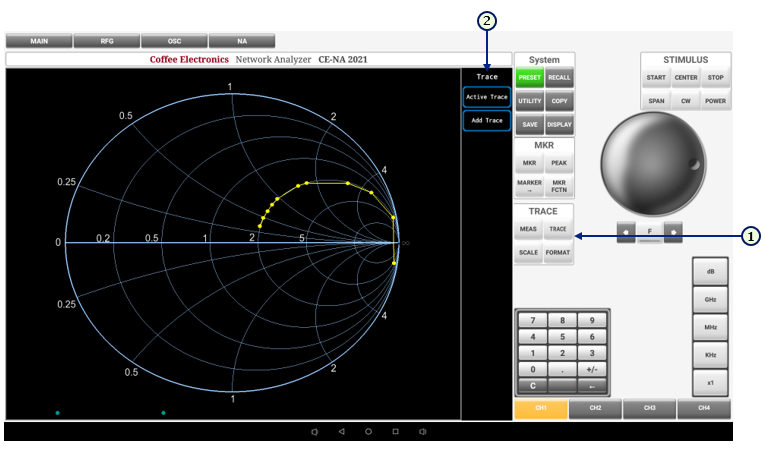Tap the Android home circle icon
The image size is (769, 455).
click(x=368, y=432)
